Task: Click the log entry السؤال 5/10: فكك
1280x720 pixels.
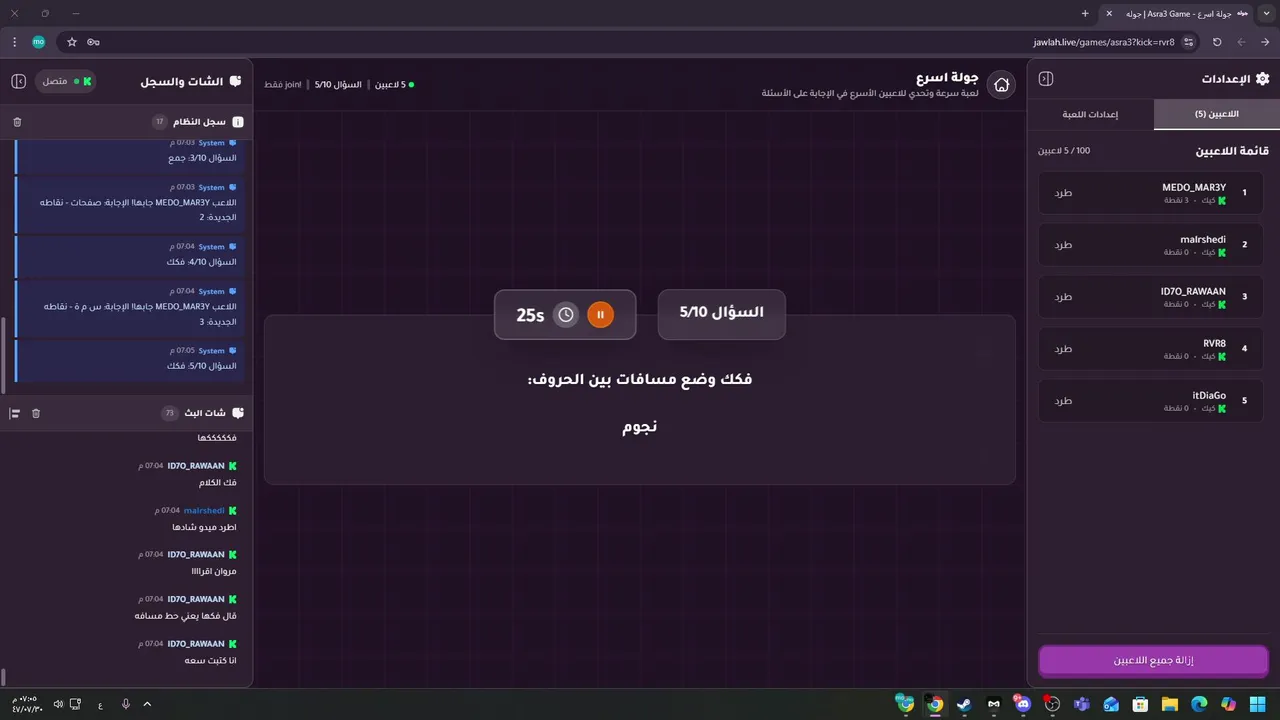Action: coord(129,359)
